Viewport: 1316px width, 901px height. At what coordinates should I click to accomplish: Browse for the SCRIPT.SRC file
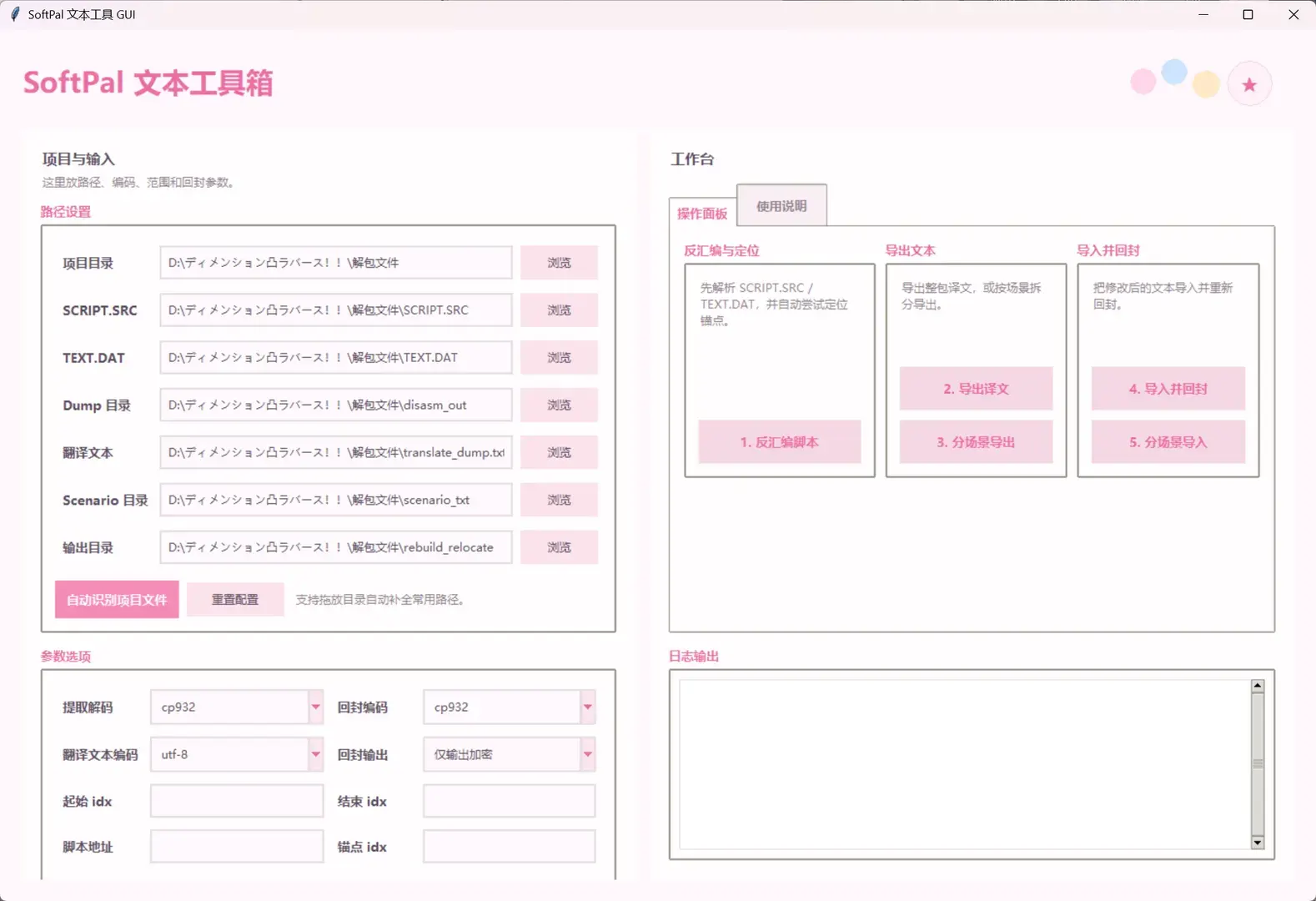pyautogui.click(x=559, y=310)
